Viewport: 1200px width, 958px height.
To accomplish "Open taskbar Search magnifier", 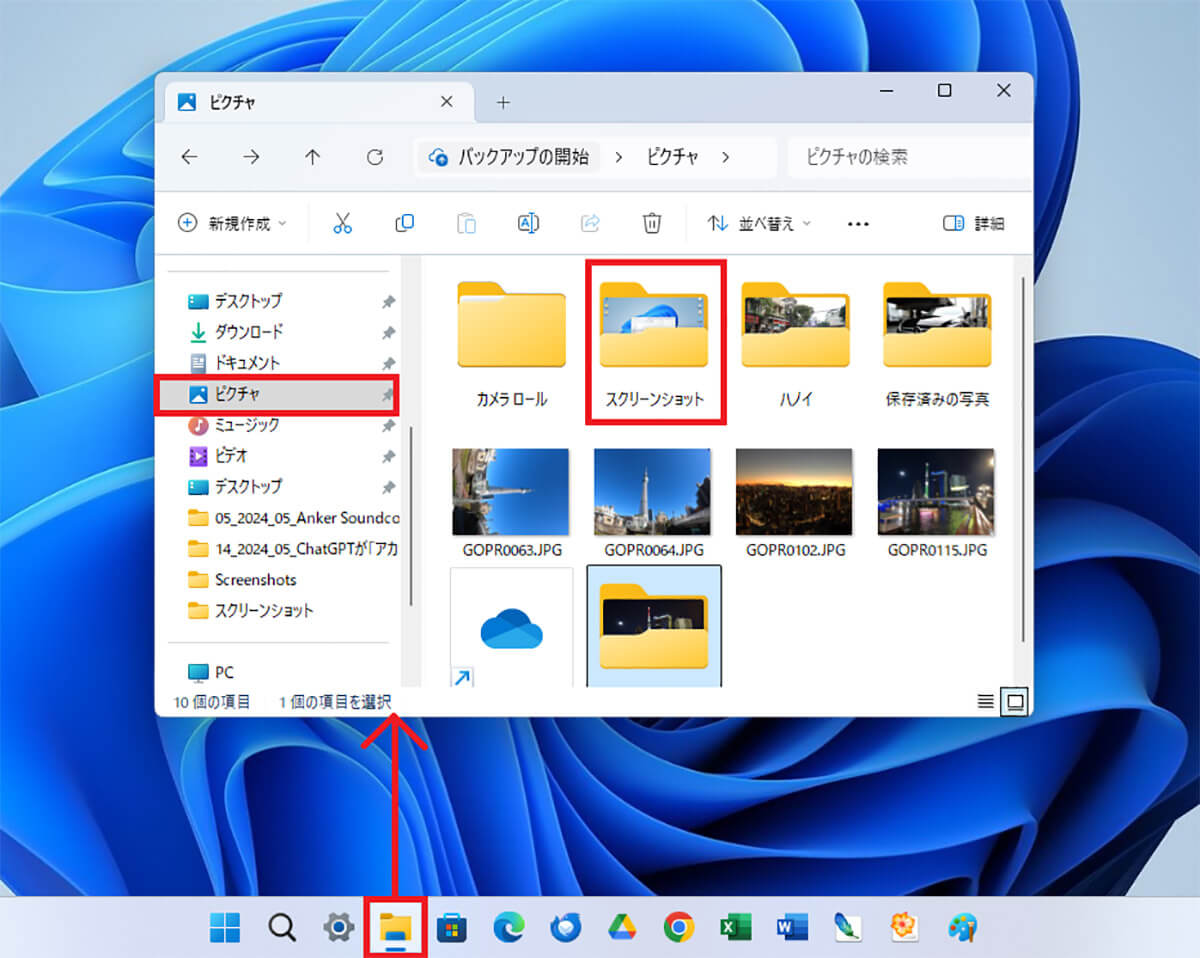I will 282,928.
